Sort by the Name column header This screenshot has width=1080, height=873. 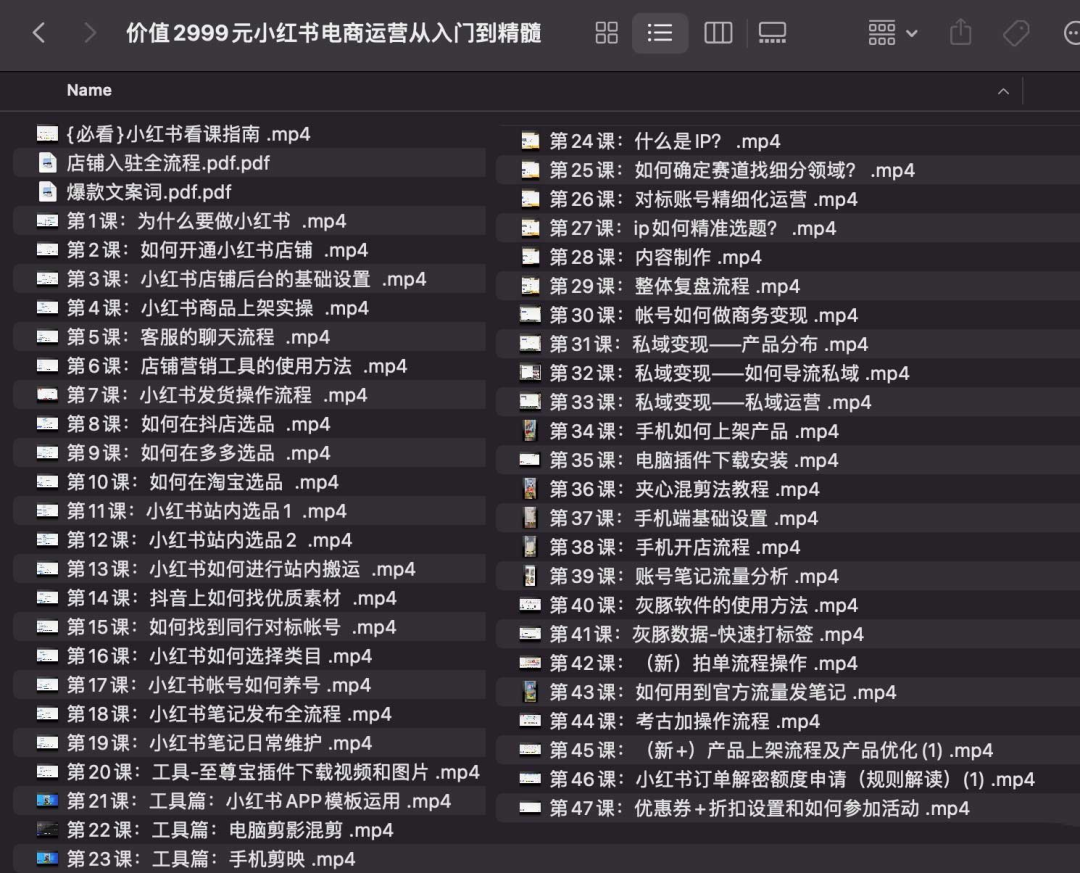tap(89, 90)
